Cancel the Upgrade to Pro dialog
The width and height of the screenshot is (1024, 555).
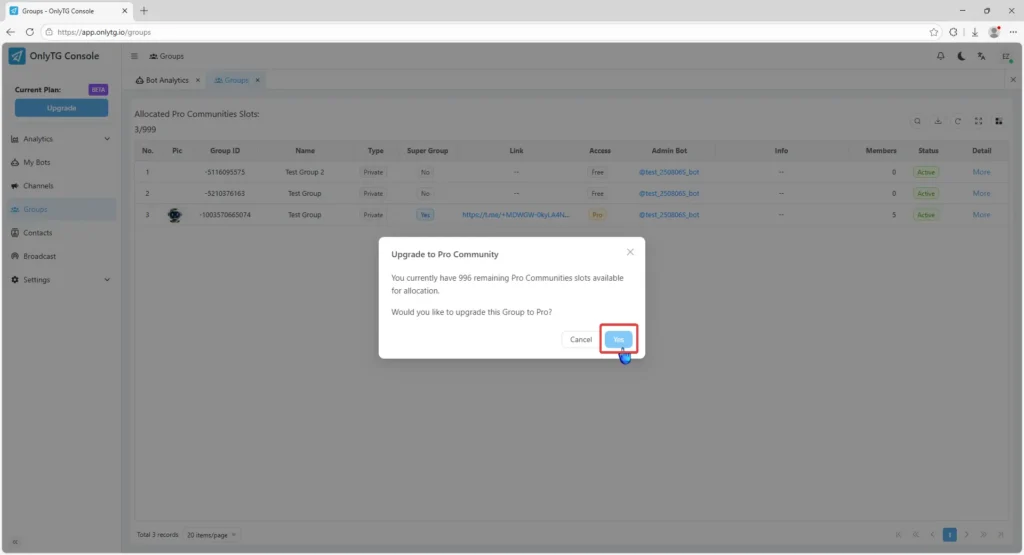[x=581, y=339]
